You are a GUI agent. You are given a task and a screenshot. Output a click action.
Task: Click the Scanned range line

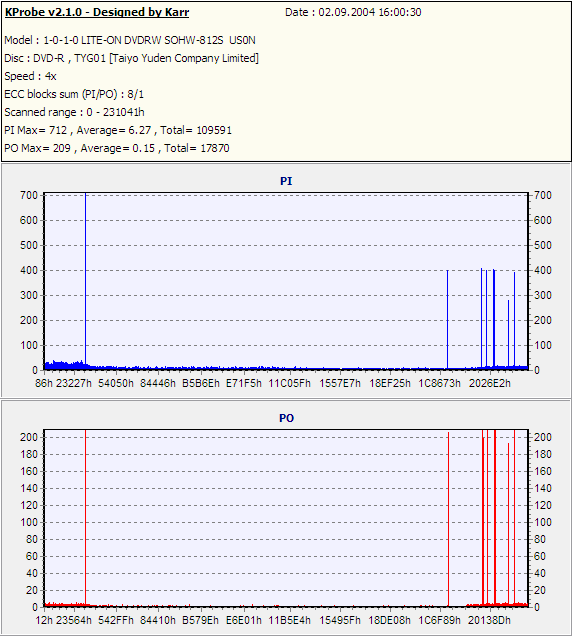74,112
